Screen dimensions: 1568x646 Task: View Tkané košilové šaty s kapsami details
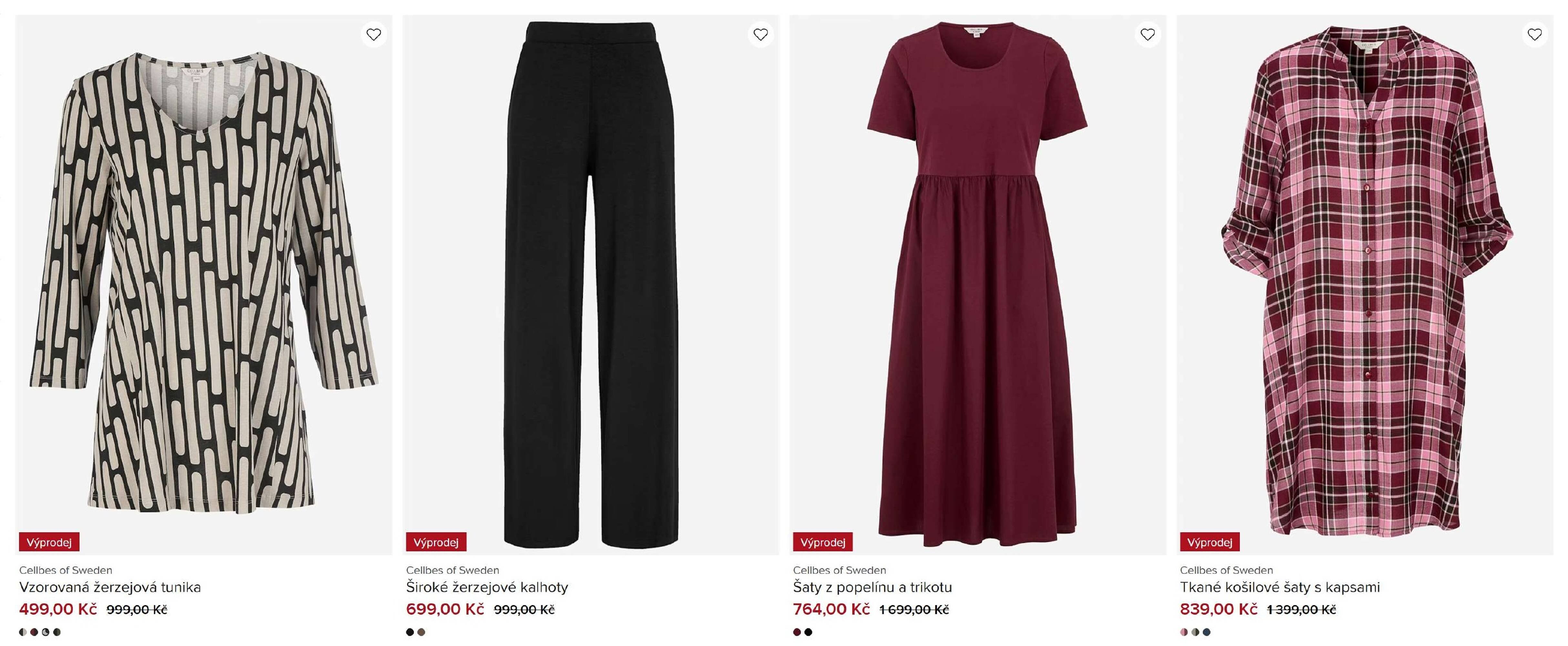coord(1279,588)
